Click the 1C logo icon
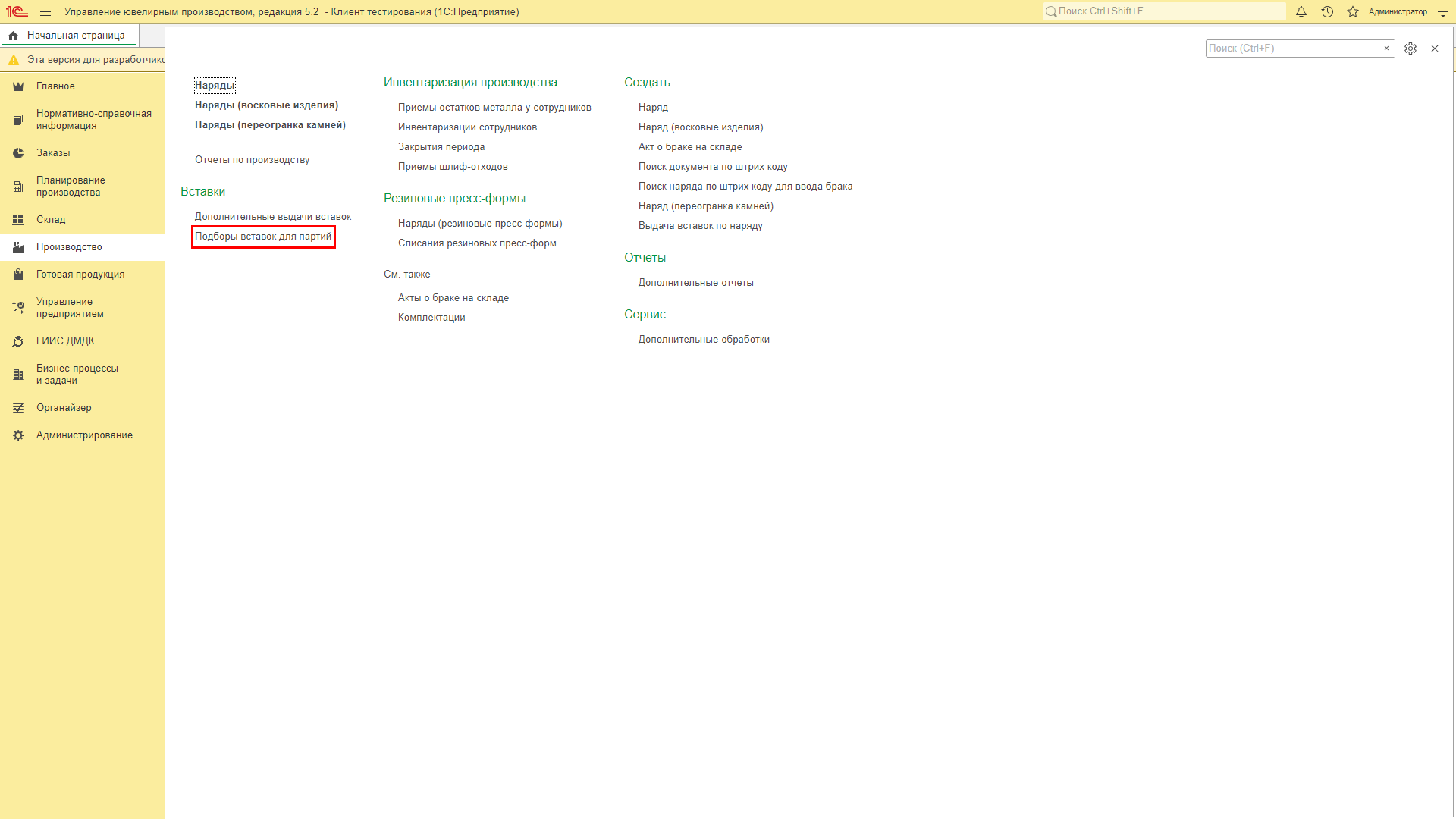The height and width of the screenshot is (819, 1456). pos(17,12)
